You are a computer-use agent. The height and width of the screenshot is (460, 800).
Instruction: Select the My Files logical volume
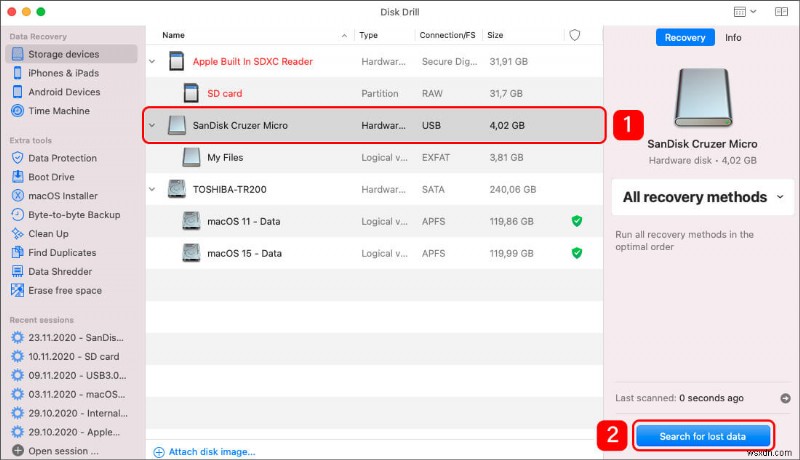tap(374, 158)
